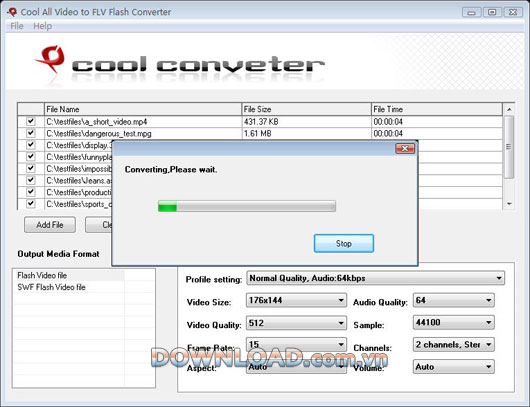Open the Volume Auto dropdown
This screenshot has height=407, width=530.
pyautogui.click(x=454, y=367)
